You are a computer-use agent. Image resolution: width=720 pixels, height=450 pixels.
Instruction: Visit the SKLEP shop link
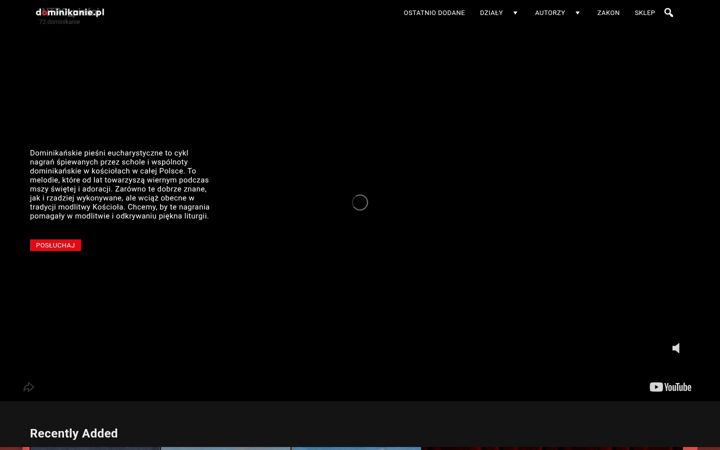(x=645, y=13)
